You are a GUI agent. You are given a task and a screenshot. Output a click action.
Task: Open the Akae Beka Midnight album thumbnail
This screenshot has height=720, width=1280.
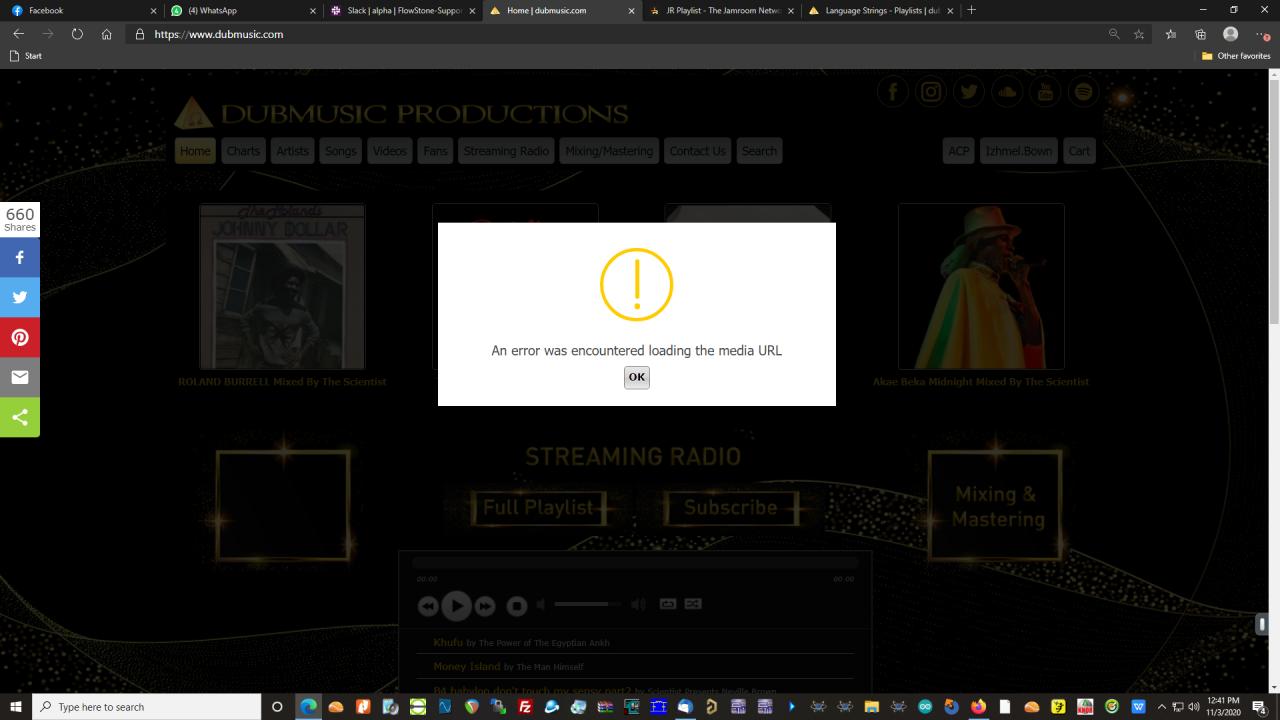981,287
